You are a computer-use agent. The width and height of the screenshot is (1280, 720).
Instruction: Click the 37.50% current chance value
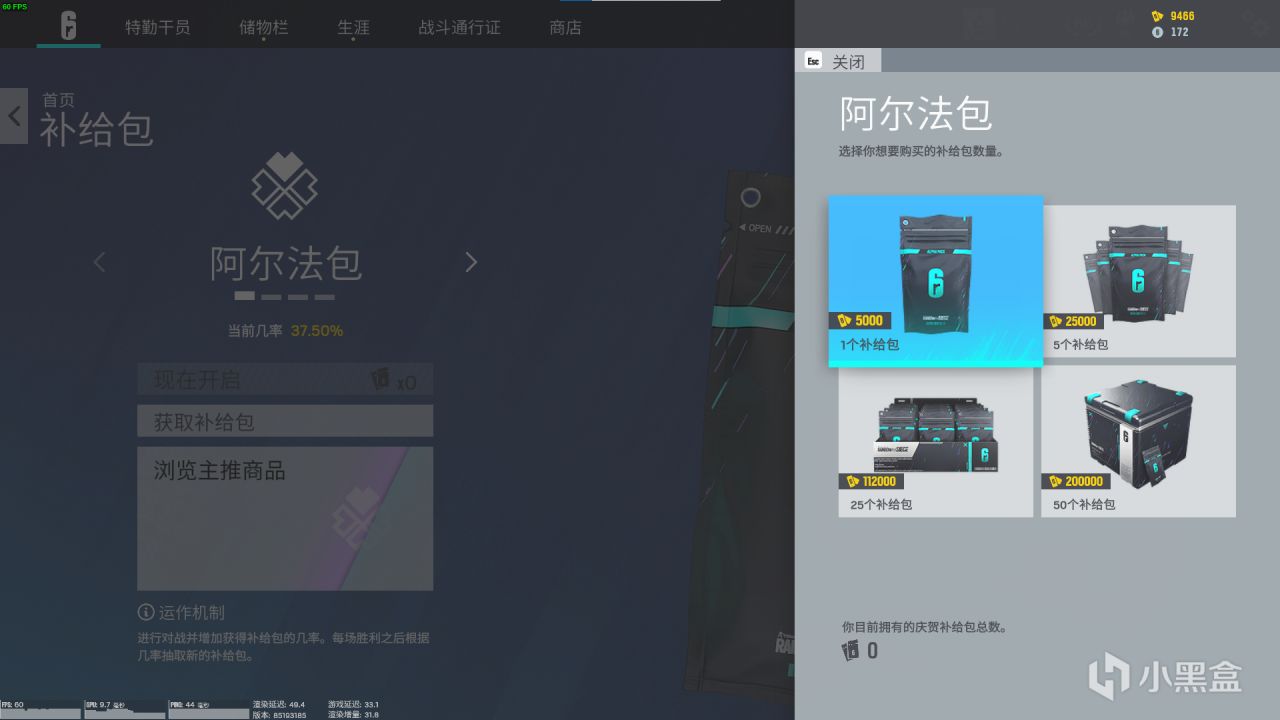click(317, 331)
